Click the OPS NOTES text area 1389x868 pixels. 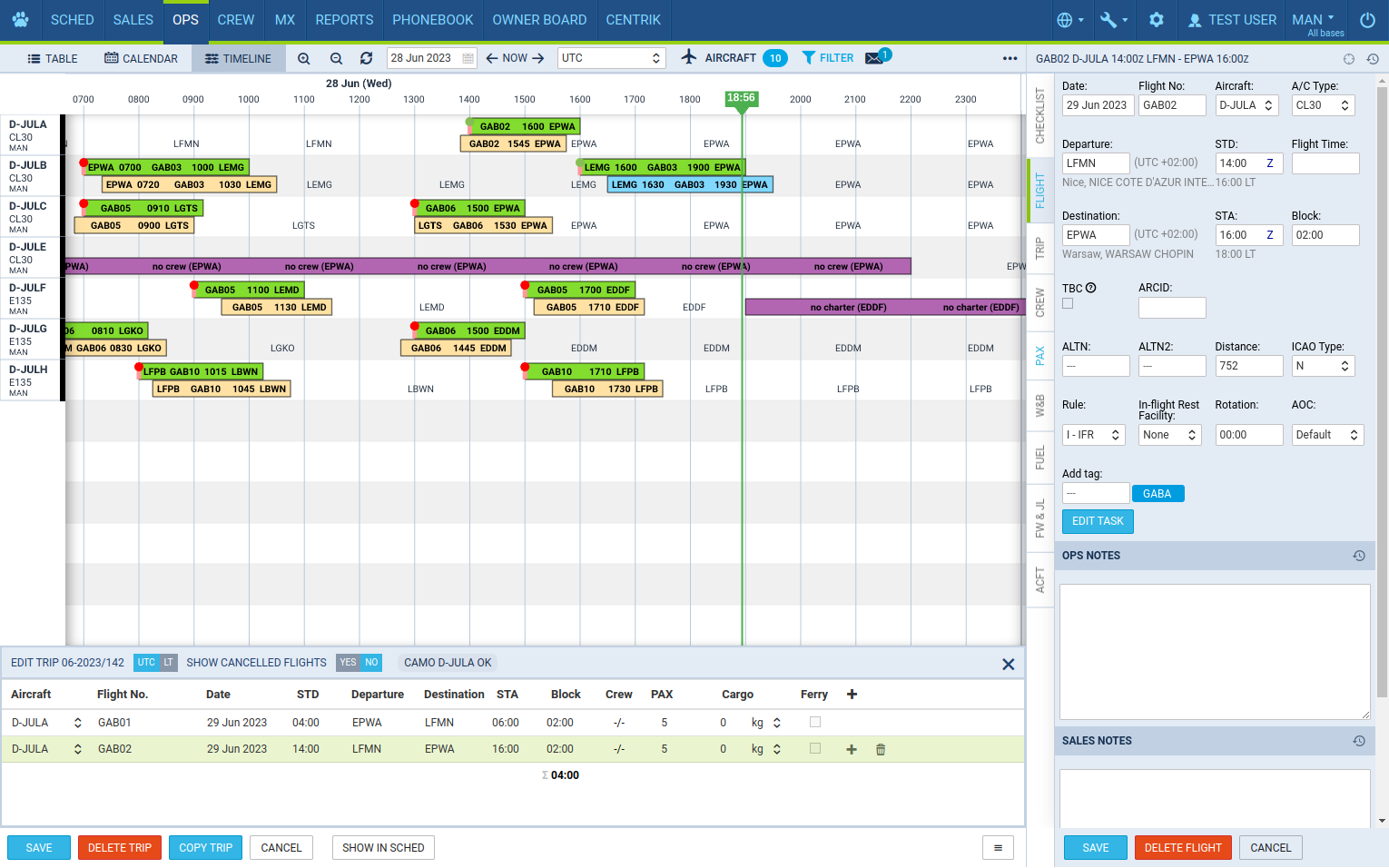tap(1214, 650)
